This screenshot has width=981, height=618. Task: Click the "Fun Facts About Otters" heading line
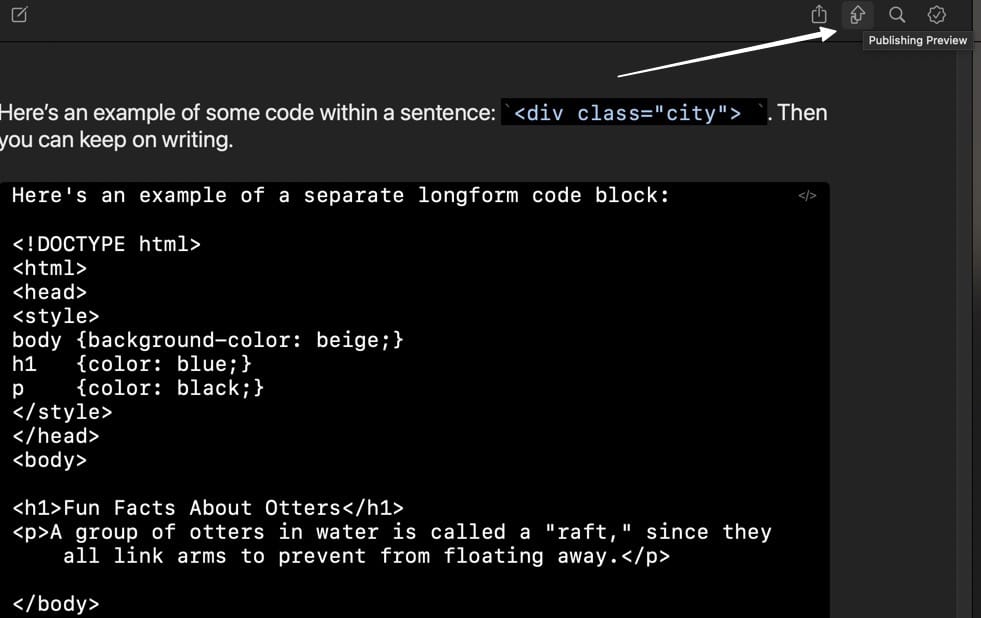(208, 508)
